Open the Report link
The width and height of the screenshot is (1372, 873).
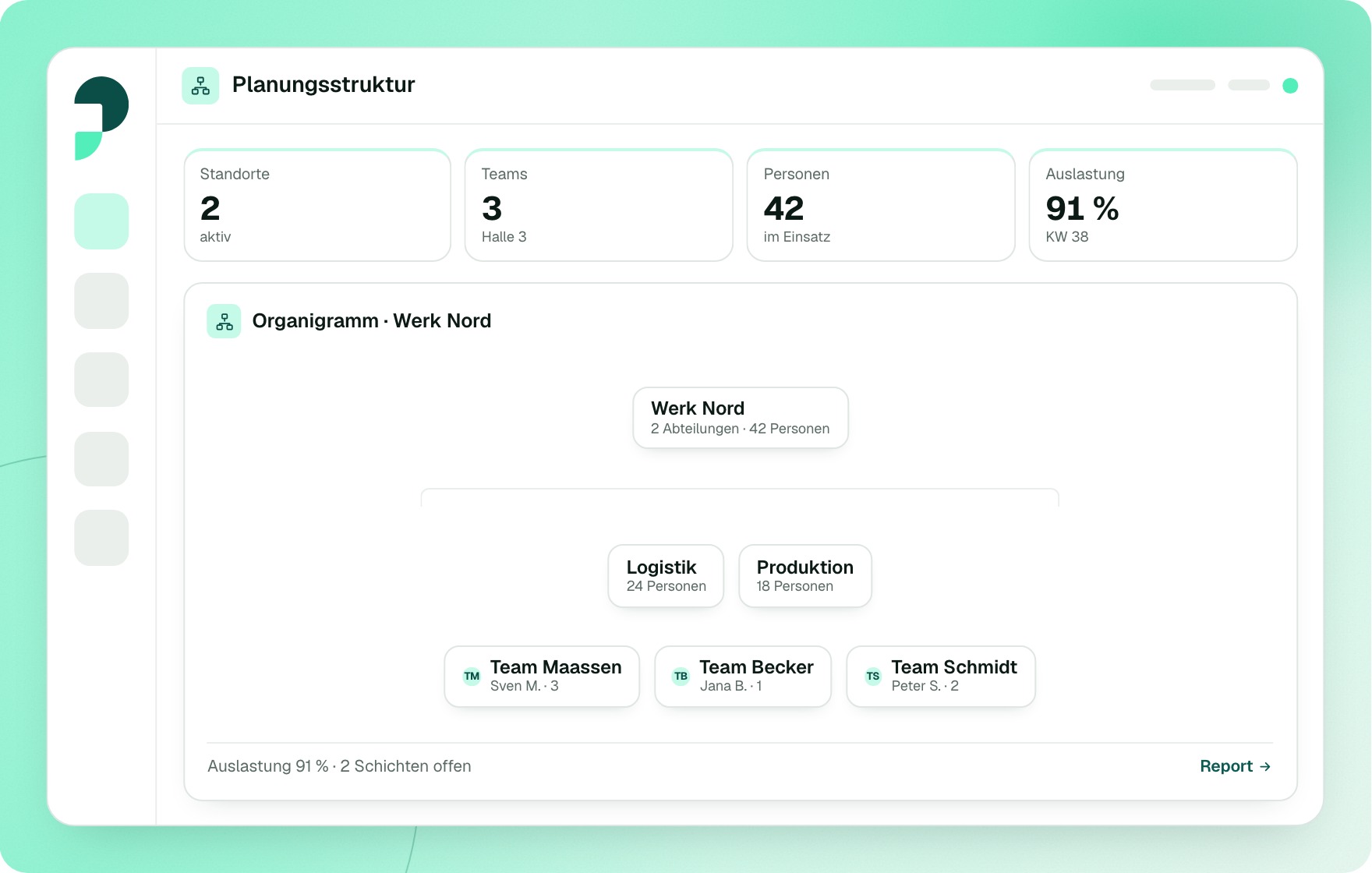point(1236,766)
